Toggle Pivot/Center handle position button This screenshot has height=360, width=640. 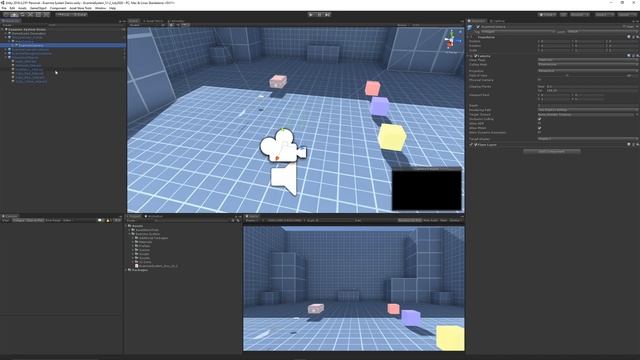point(64,15)
